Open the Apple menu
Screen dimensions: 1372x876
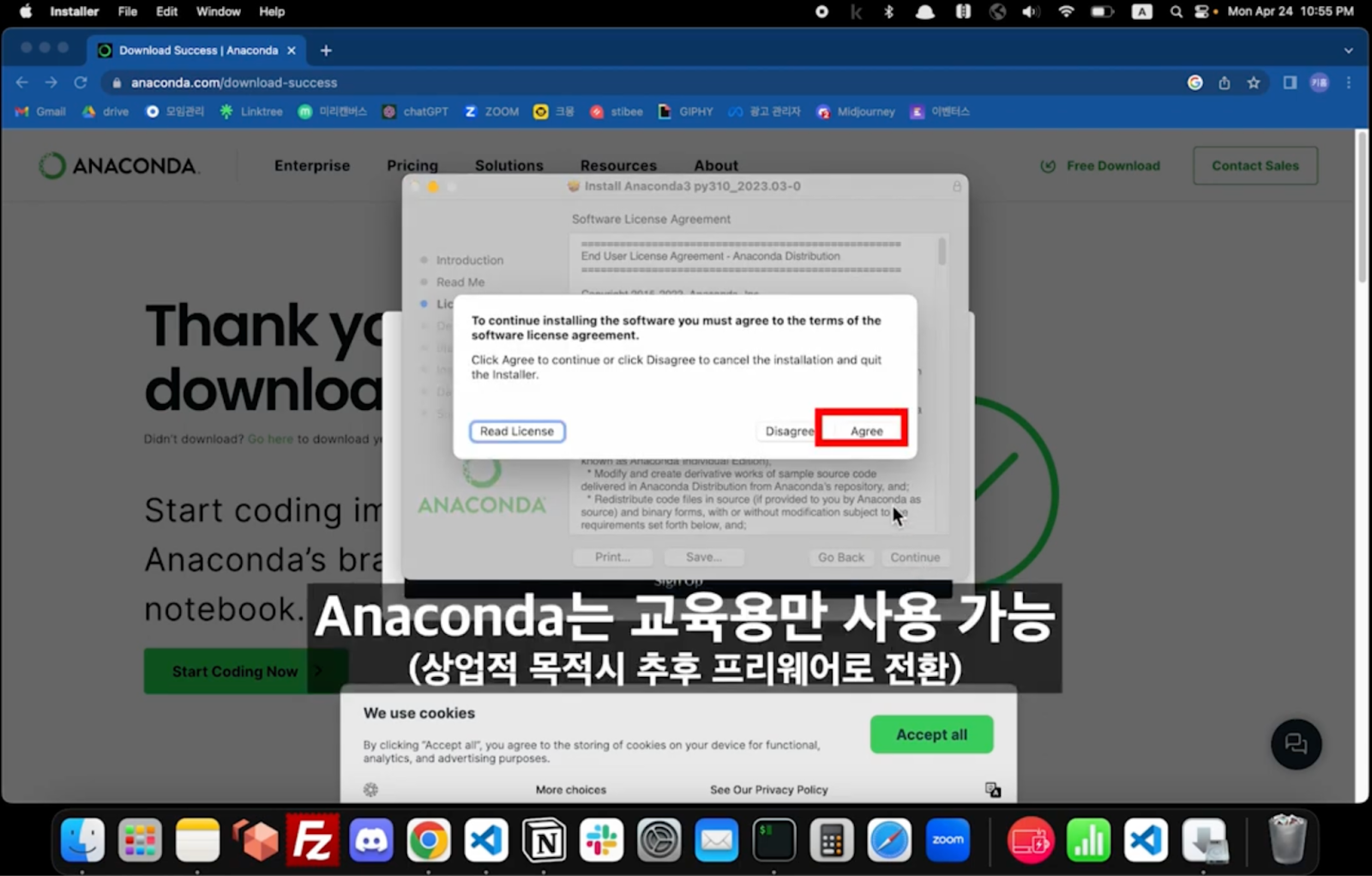(x=25, y=11)
